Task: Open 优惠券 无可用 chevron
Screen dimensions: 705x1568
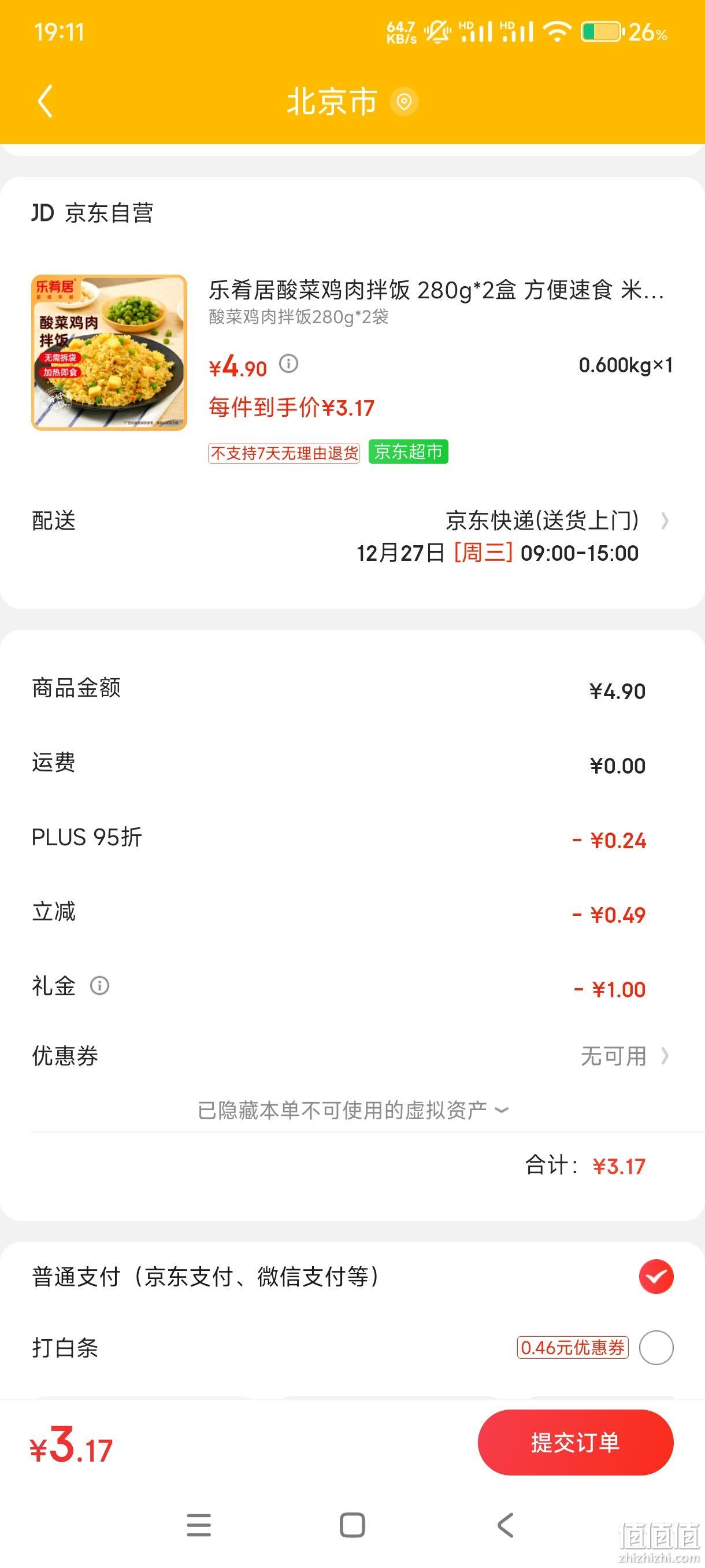Action: [665, 1056]
